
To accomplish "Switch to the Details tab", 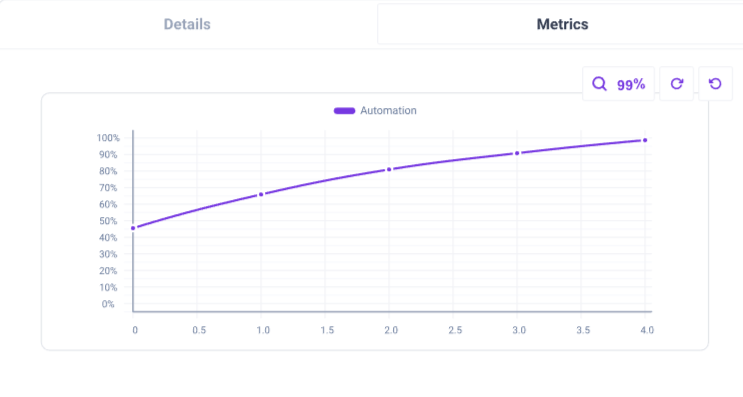I will 187,24.
